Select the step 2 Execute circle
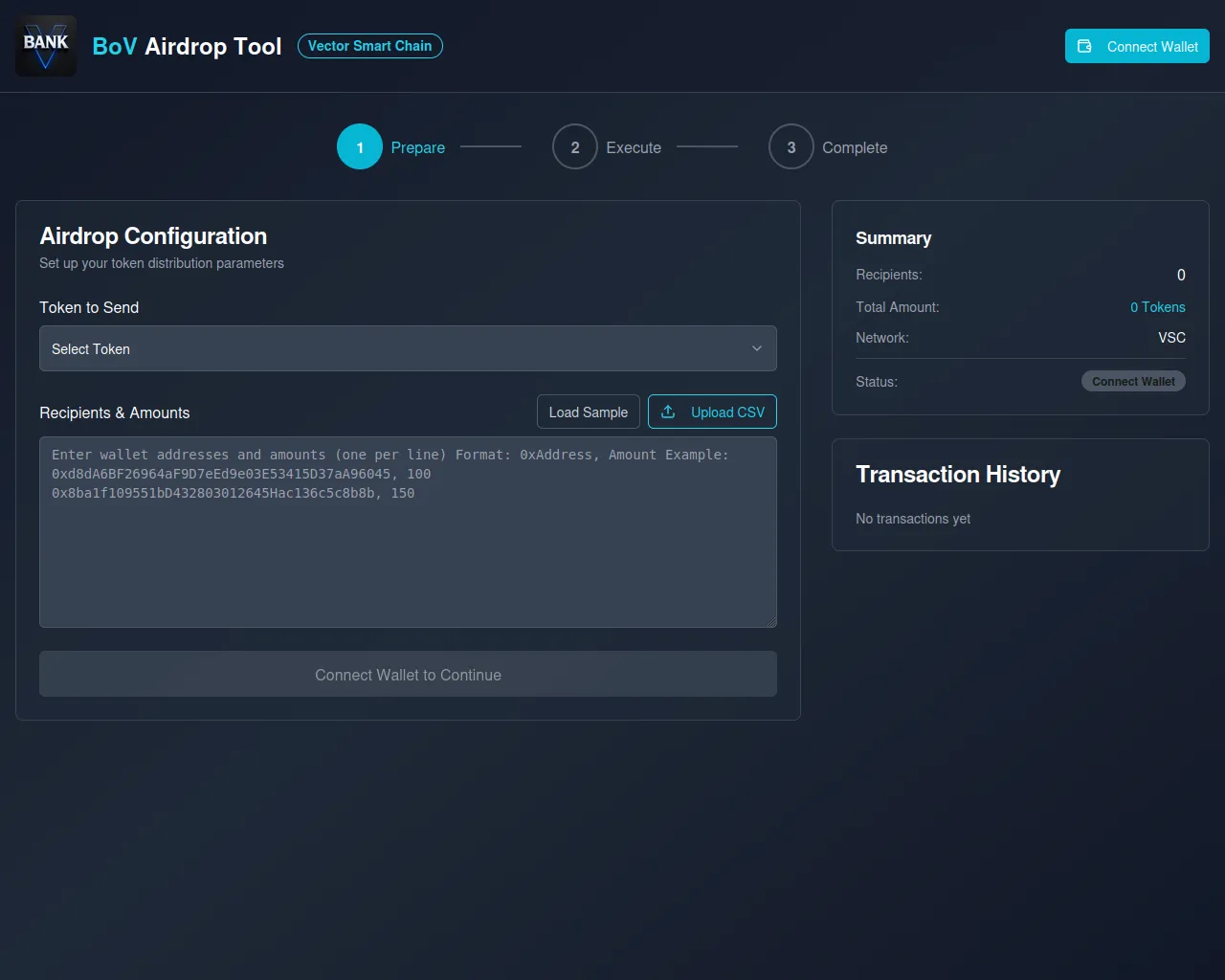The width and height of the screenshot is (1225, 980). pyautogui.click(x=575, y=147)
